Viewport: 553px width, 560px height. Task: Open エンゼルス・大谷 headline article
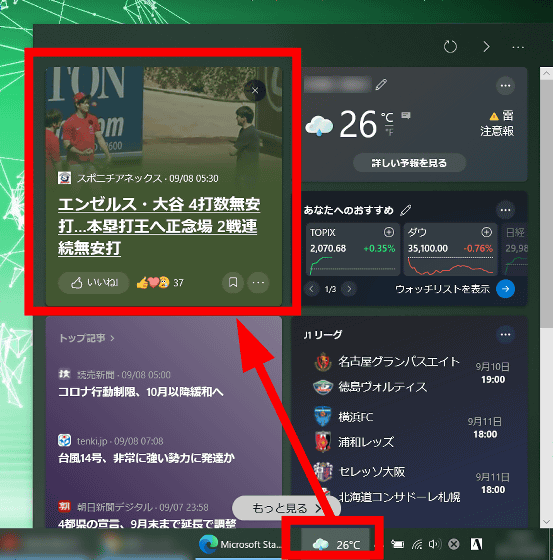tap(159, 226)
